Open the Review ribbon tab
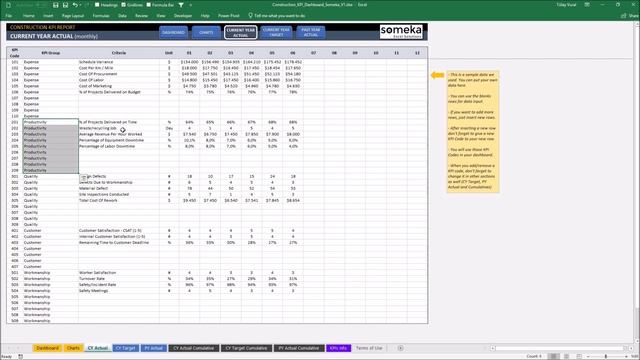640x360 pixels. point(141,16)
